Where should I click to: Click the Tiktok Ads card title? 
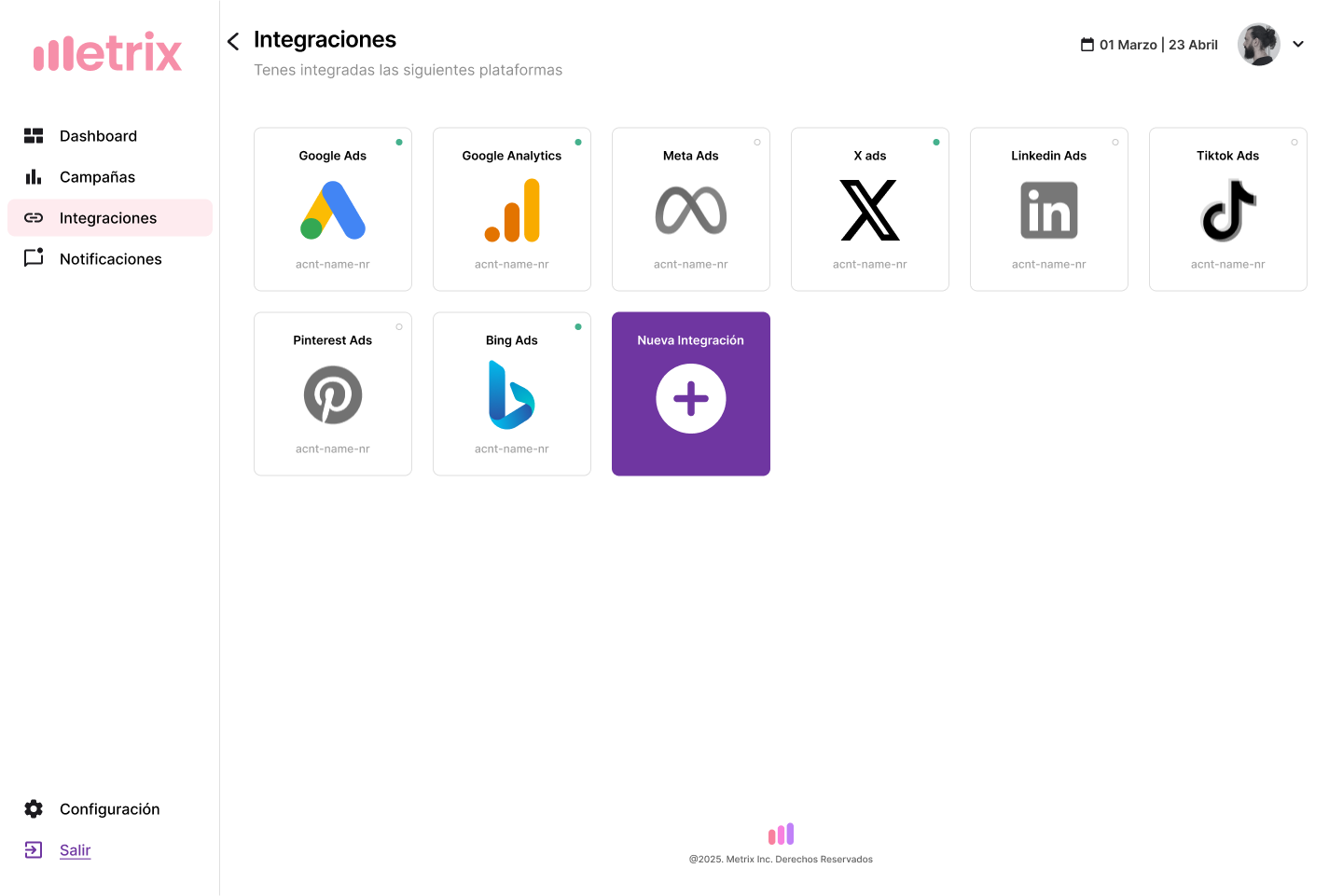pos(1228,156)
